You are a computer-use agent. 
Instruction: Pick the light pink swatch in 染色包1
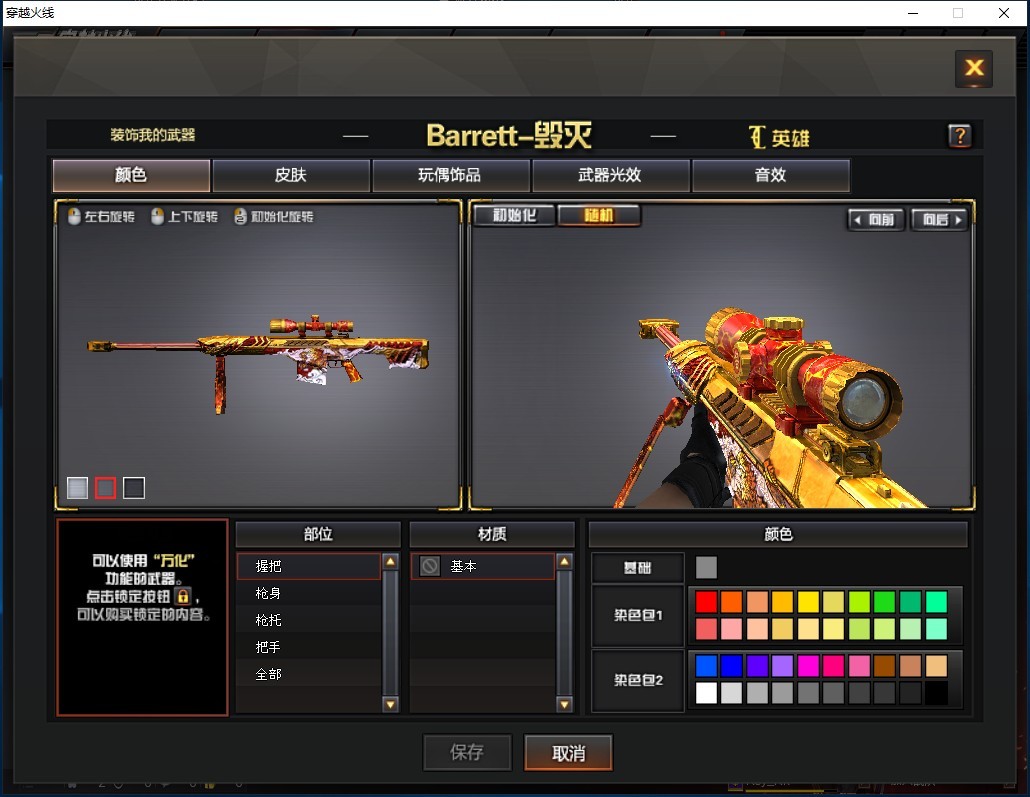pos(731,629)
